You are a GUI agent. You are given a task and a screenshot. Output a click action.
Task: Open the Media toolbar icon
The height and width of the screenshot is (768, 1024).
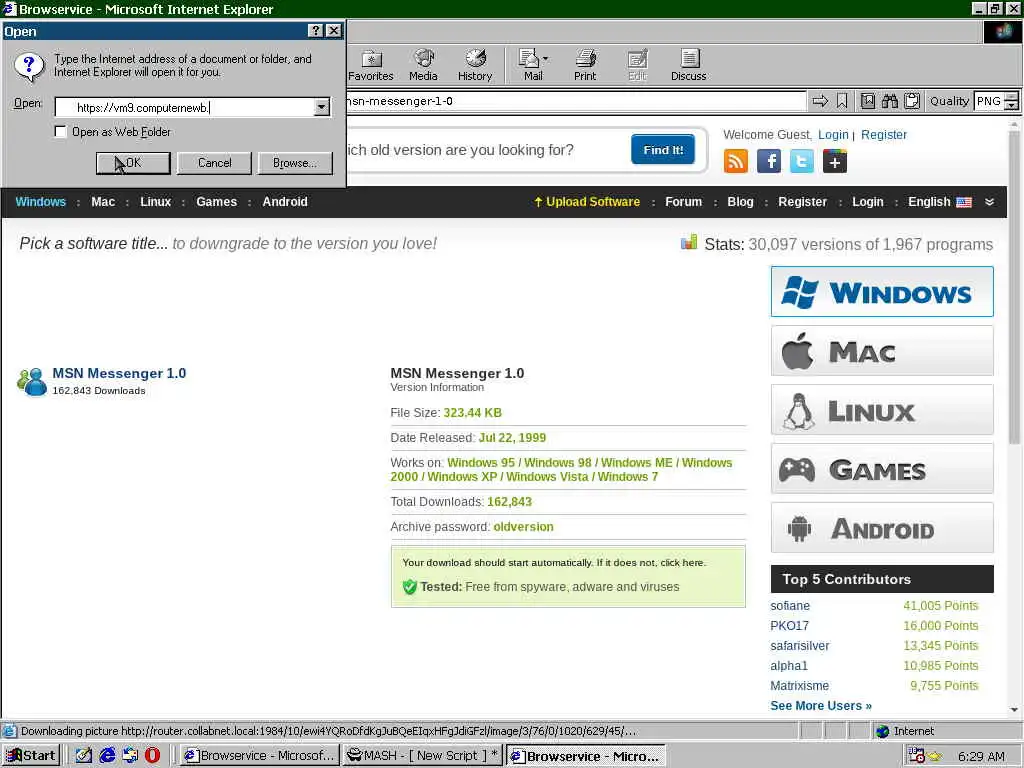point(423,65)
